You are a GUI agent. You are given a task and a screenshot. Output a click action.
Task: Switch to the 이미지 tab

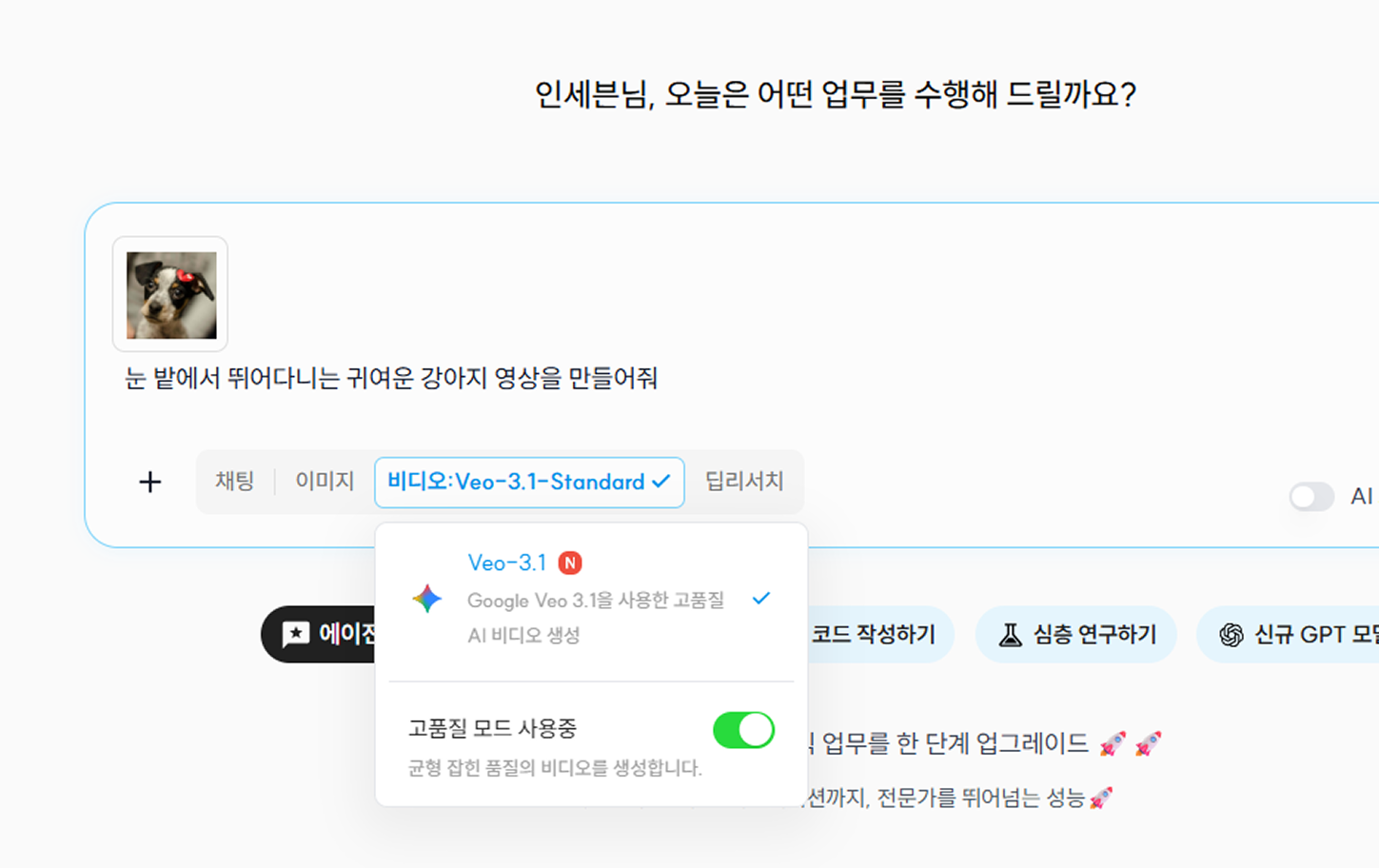(x=325, y=482)
